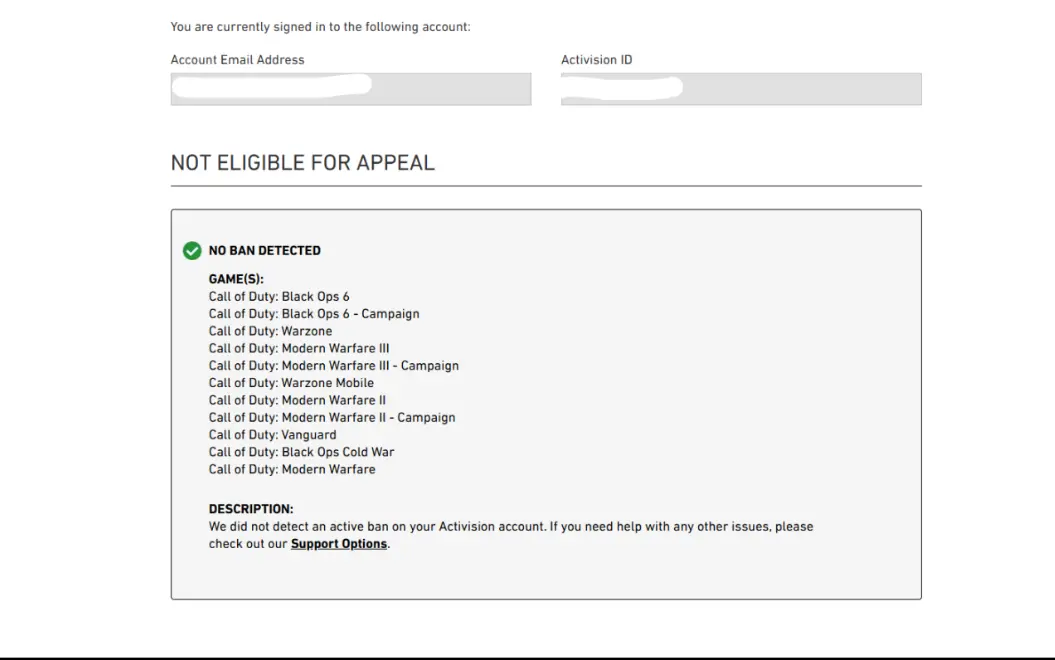The width and height of the screenshot is (1055, 660).
Task: Select the Black Ops Cold War entry
Action: tap(301, 452)
